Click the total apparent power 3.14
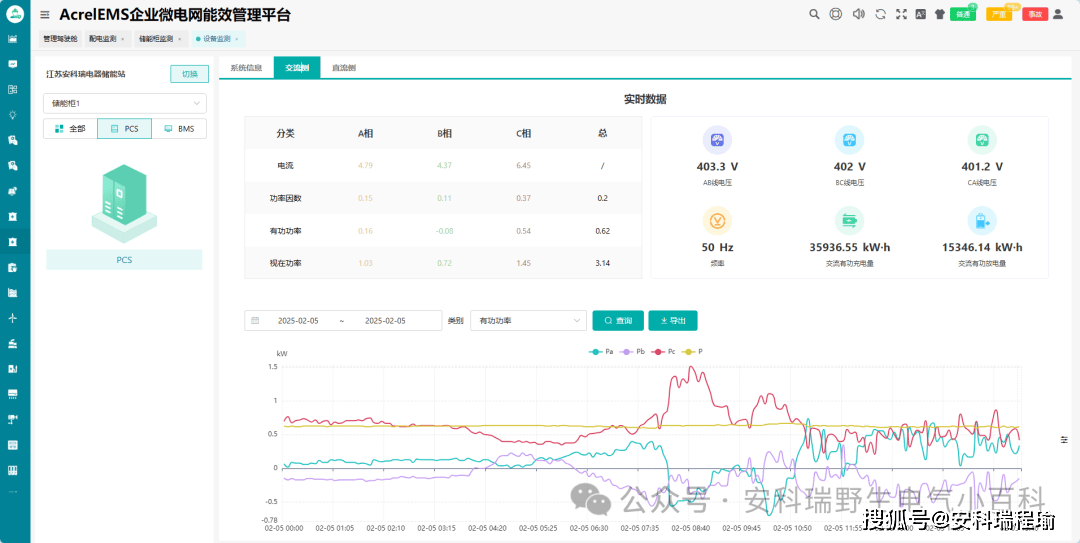 coord(603,263)
